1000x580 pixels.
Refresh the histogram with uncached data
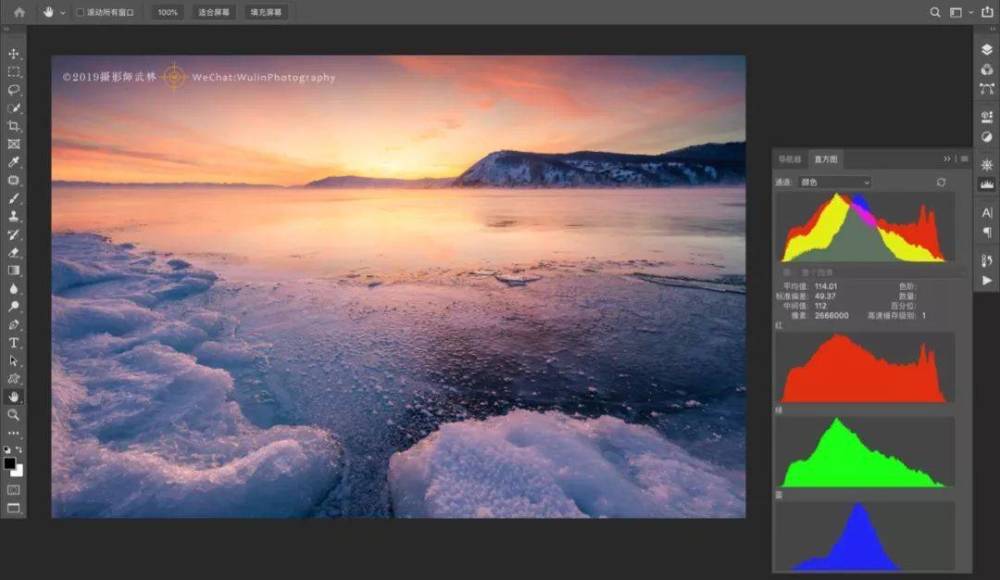(941, 182)
